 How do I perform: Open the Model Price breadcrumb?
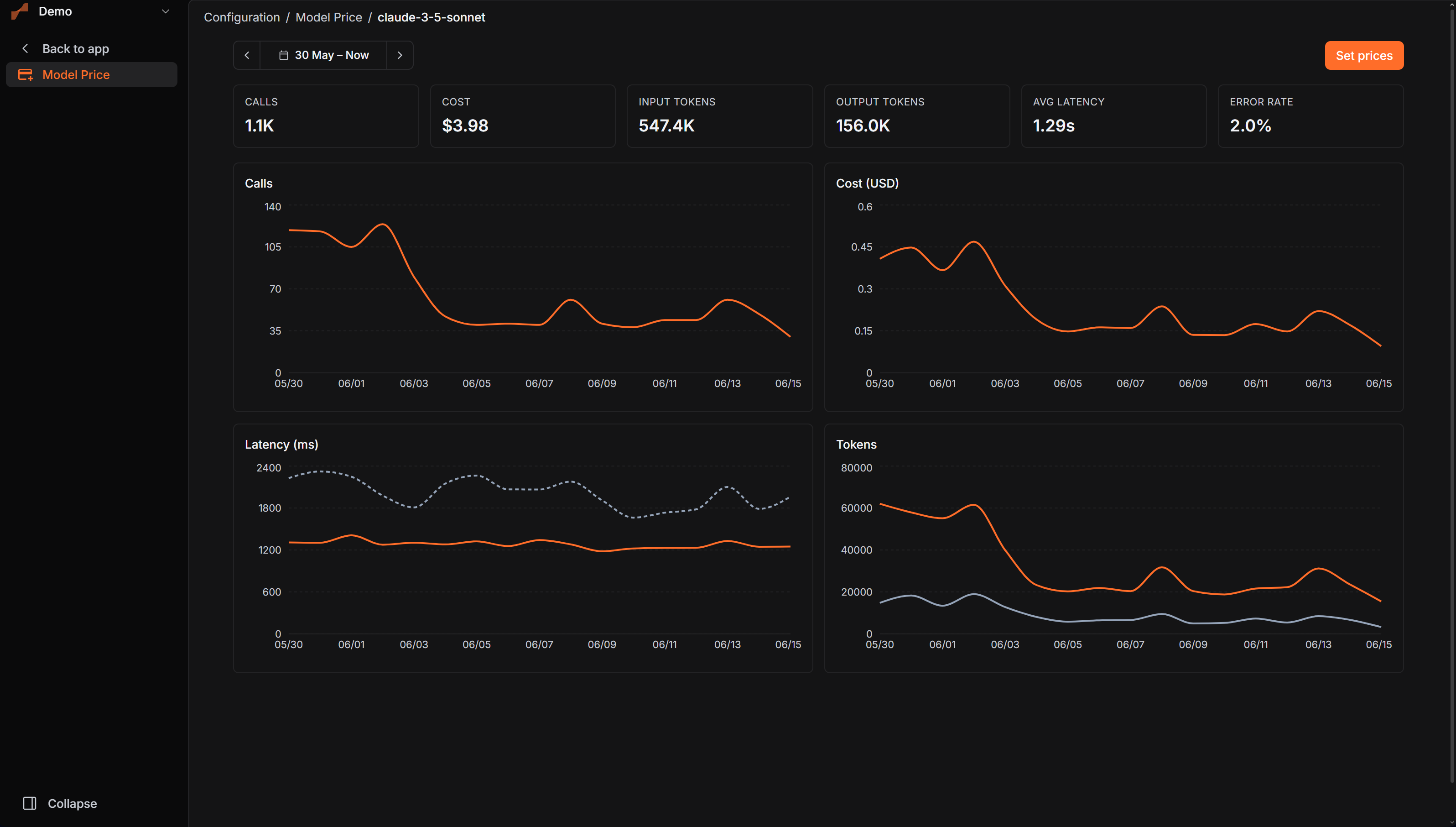tap(329, 17)
